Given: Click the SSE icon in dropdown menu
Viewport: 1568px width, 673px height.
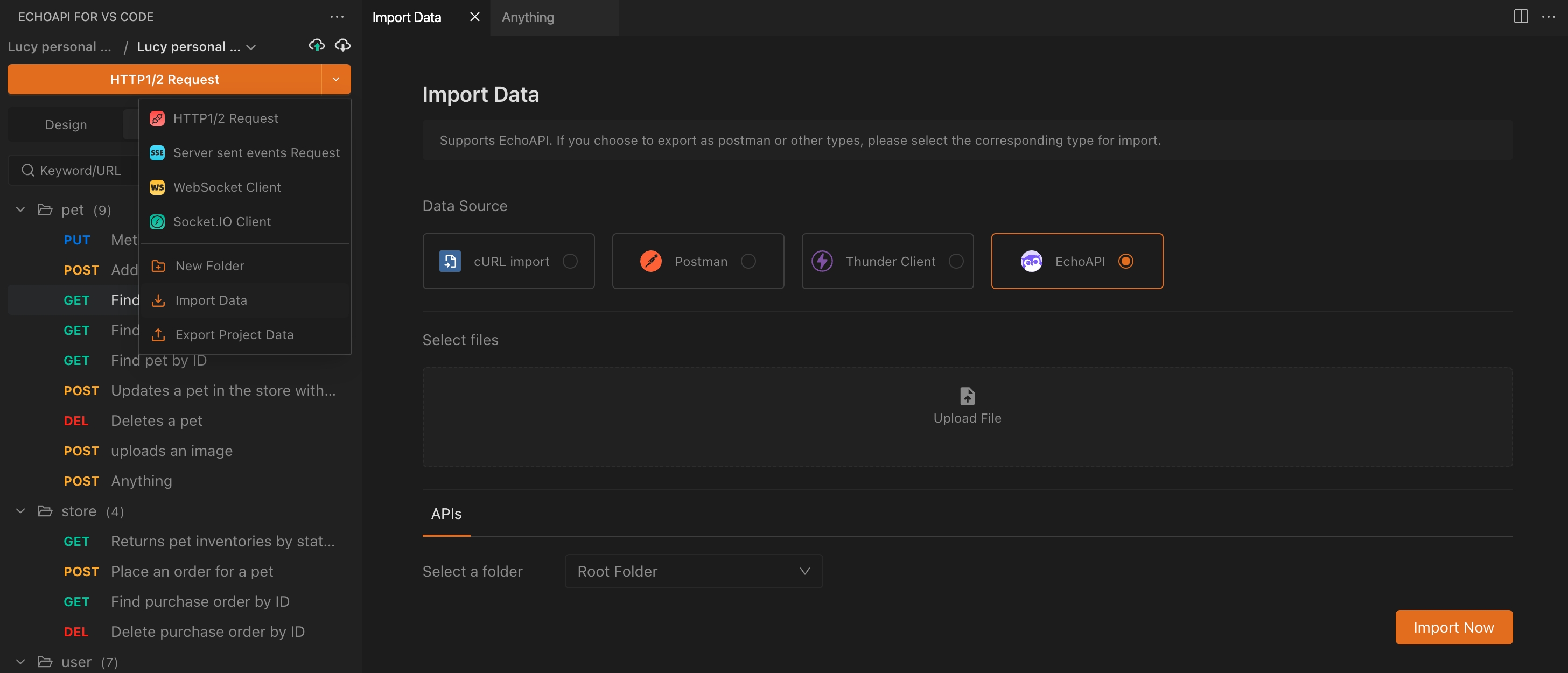Looking at the screenshot, I should click(157, 153).
